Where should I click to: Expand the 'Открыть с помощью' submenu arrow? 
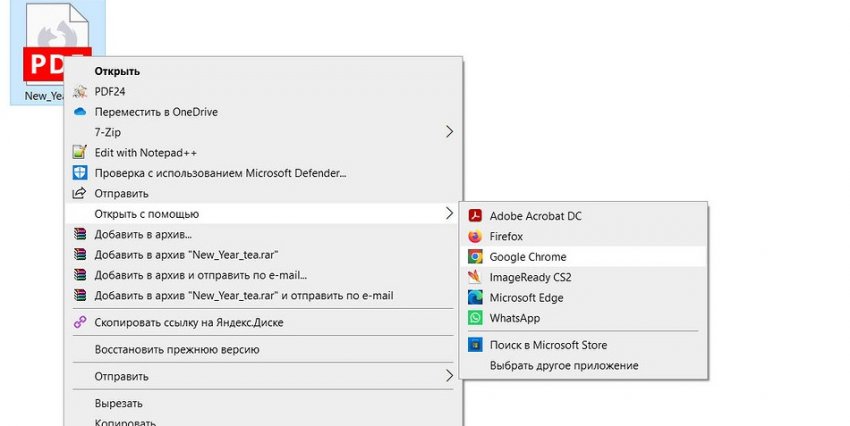click(x=449, y=213)
